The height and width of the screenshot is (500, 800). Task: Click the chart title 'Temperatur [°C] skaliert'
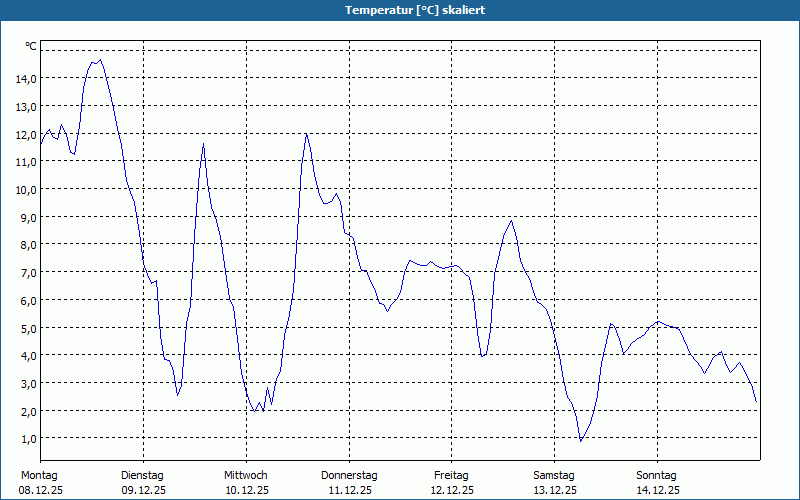415,10
